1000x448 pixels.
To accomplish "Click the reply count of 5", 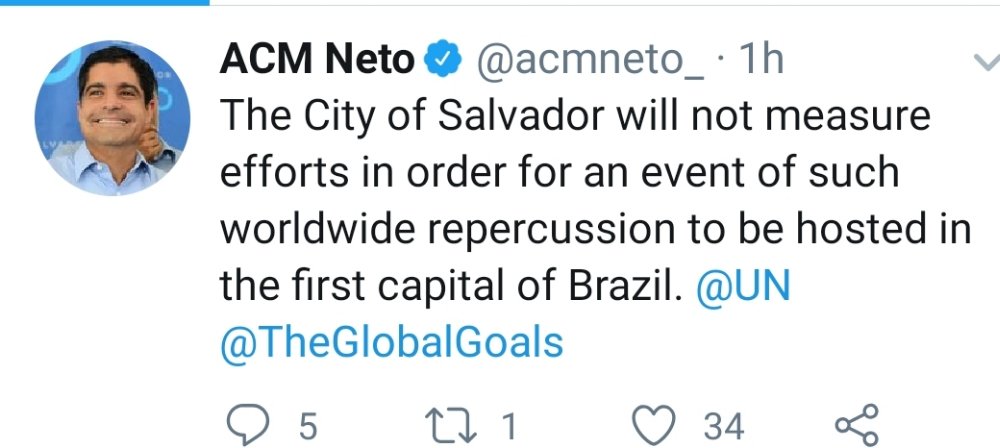I will tap(307, 427).
